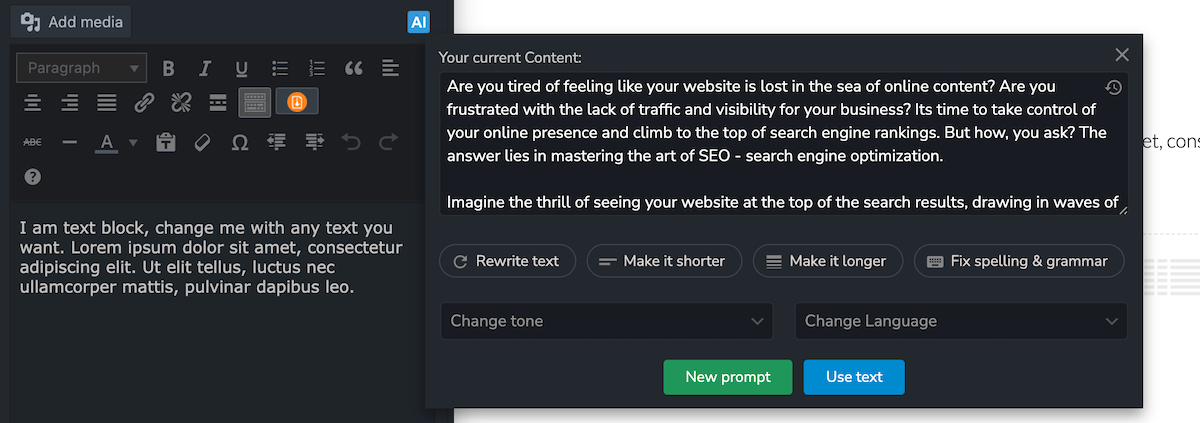
Task: Open text color picker arrow
Action: [133, 142]
